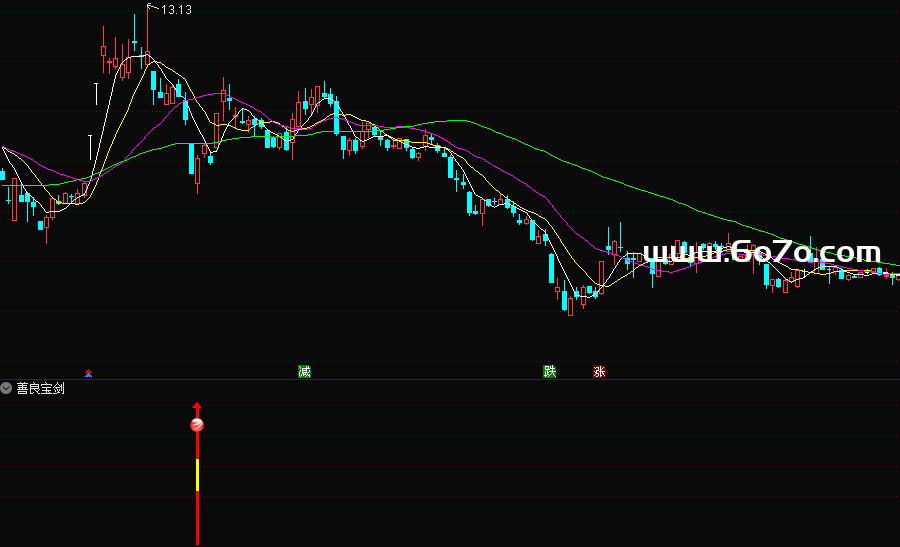This screenshot has height=547, width=900.
Task: Select the yellow segment of signal bar
Action: (197, 475)
